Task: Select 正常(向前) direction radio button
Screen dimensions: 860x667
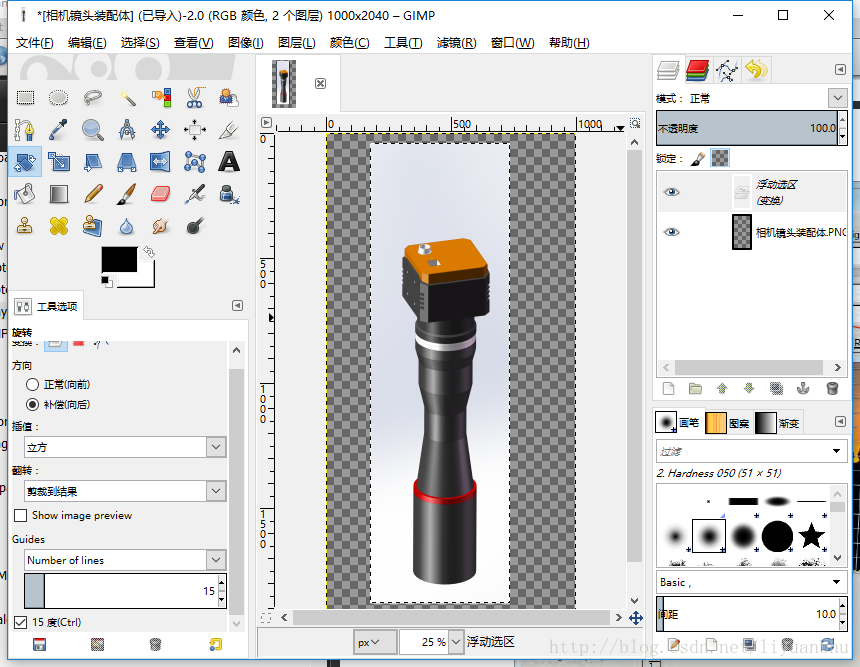Action: point(32,385)
